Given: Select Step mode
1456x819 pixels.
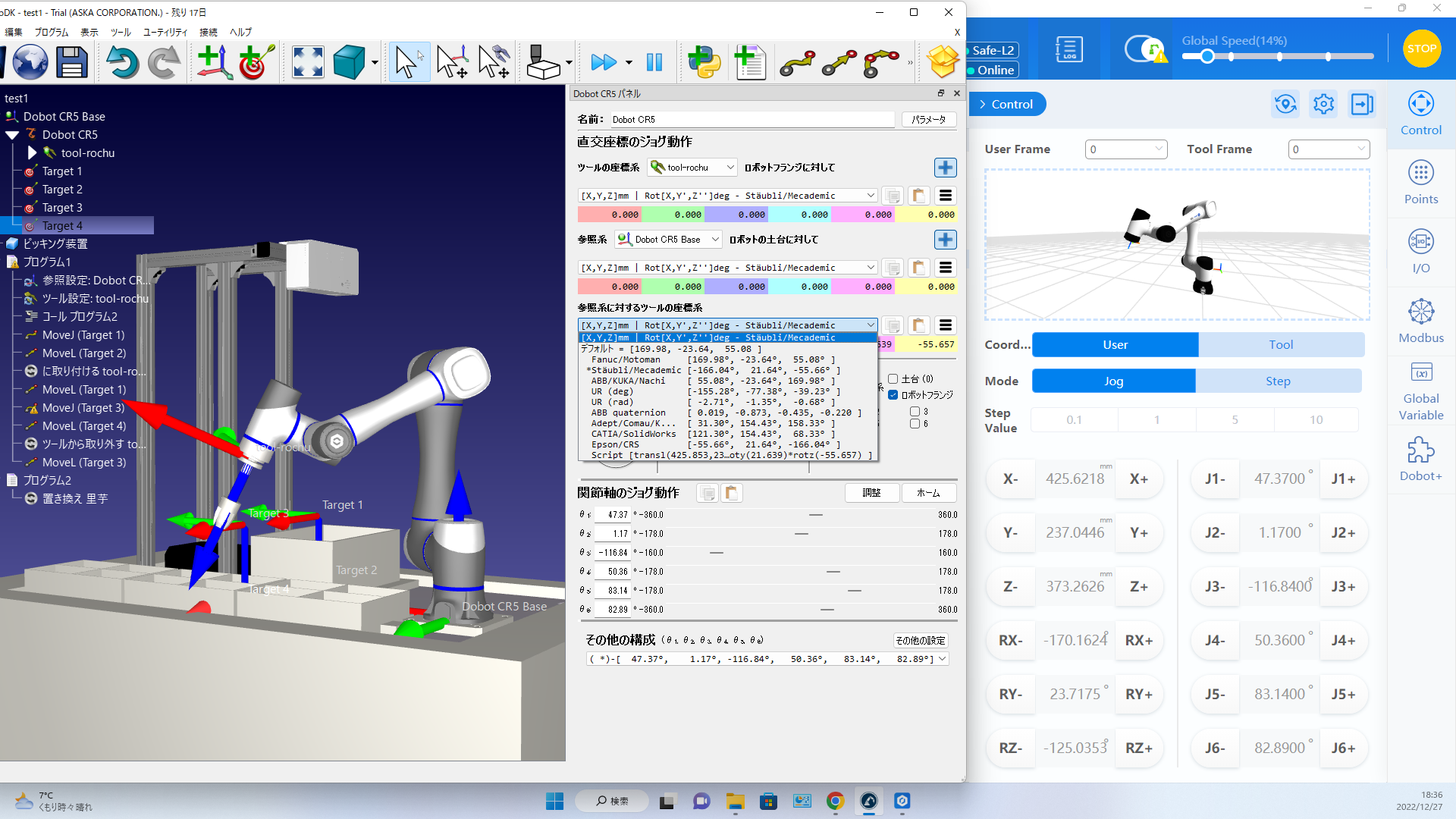Looking at the screenshot, I should [1278, 381].
